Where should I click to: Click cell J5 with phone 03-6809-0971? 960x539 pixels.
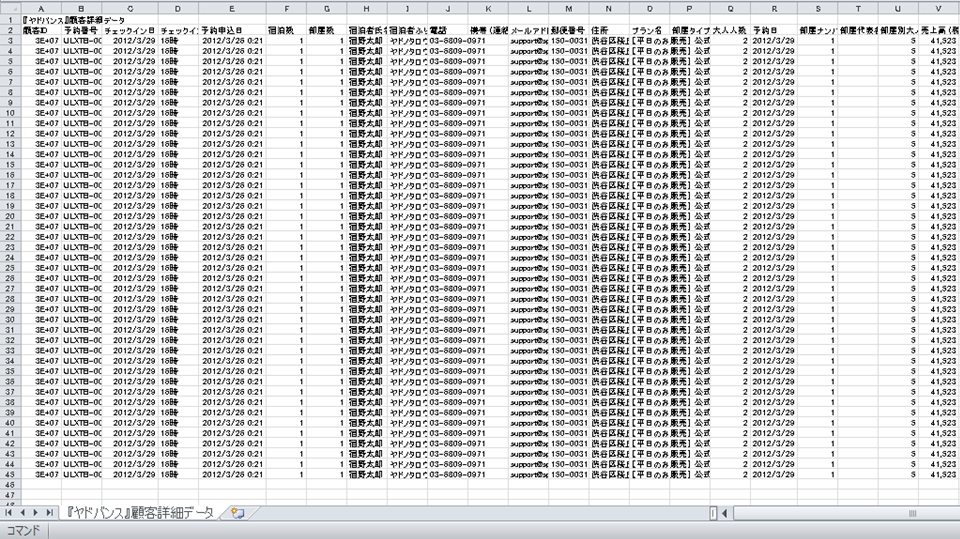448,61
